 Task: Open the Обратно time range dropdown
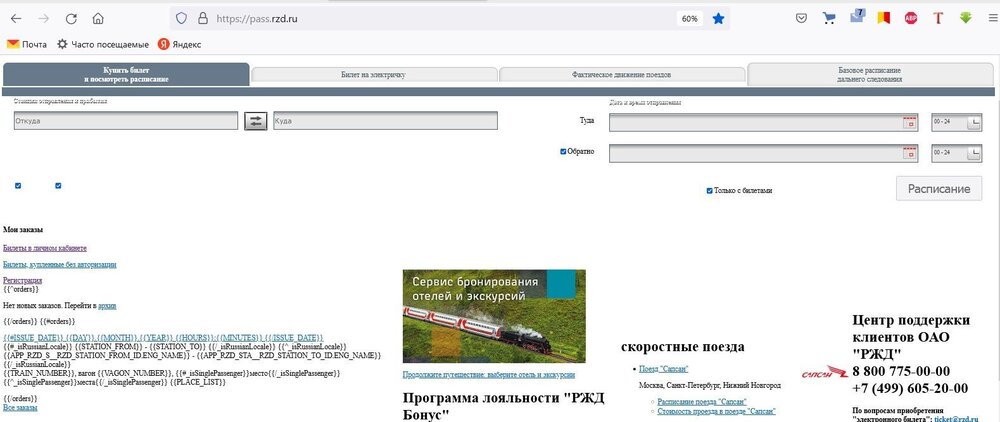[x=957, y=153]
